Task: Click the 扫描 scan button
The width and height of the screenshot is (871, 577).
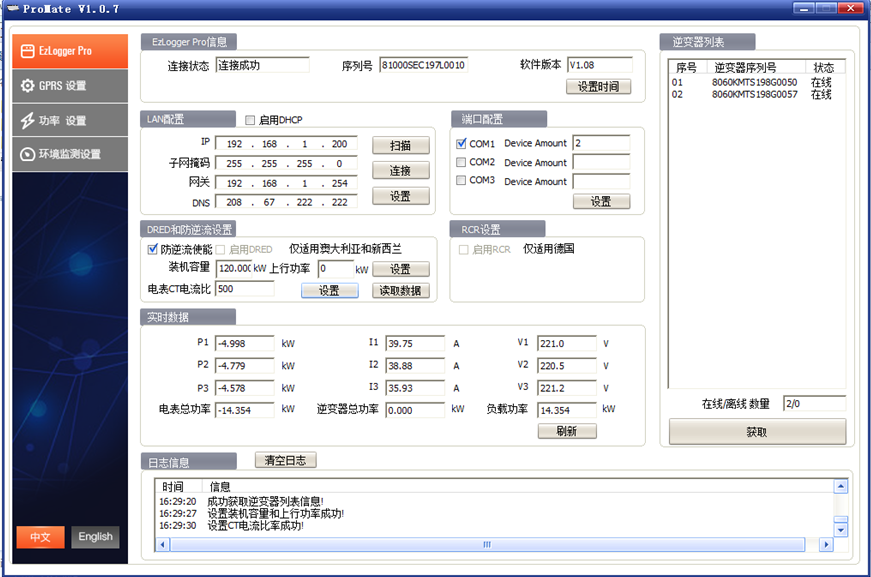Action: [x=400, y=144]
